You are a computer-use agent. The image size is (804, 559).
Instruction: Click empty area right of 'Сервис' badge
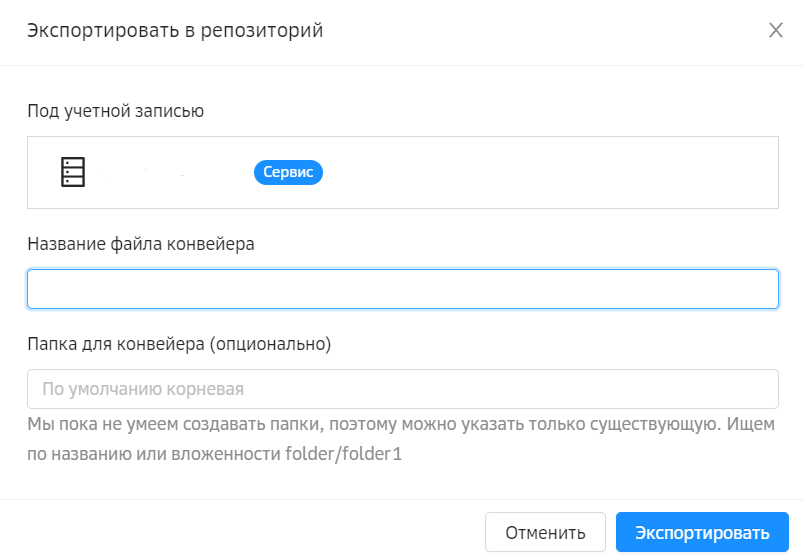pos(550,172)
